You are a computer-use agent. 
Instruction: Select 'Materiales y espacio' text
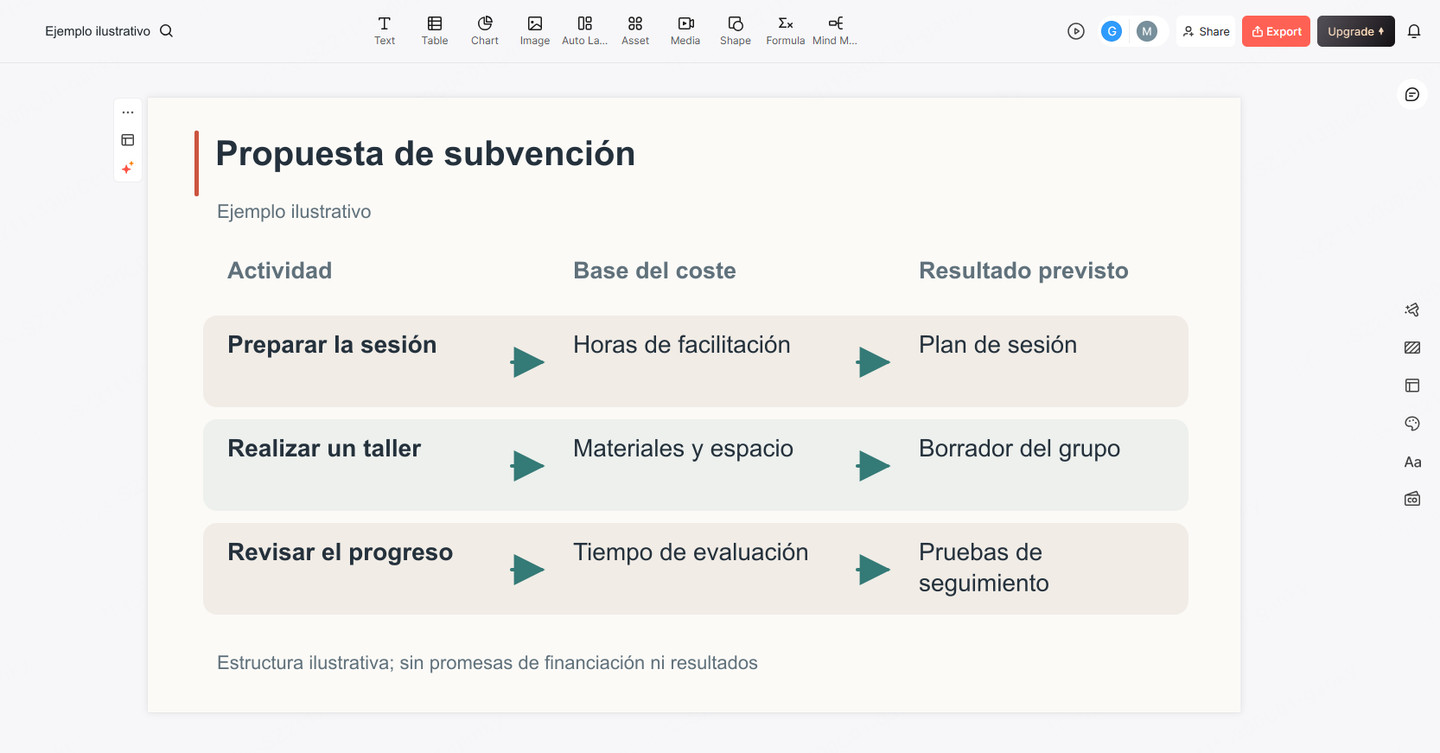click(683, 449)
